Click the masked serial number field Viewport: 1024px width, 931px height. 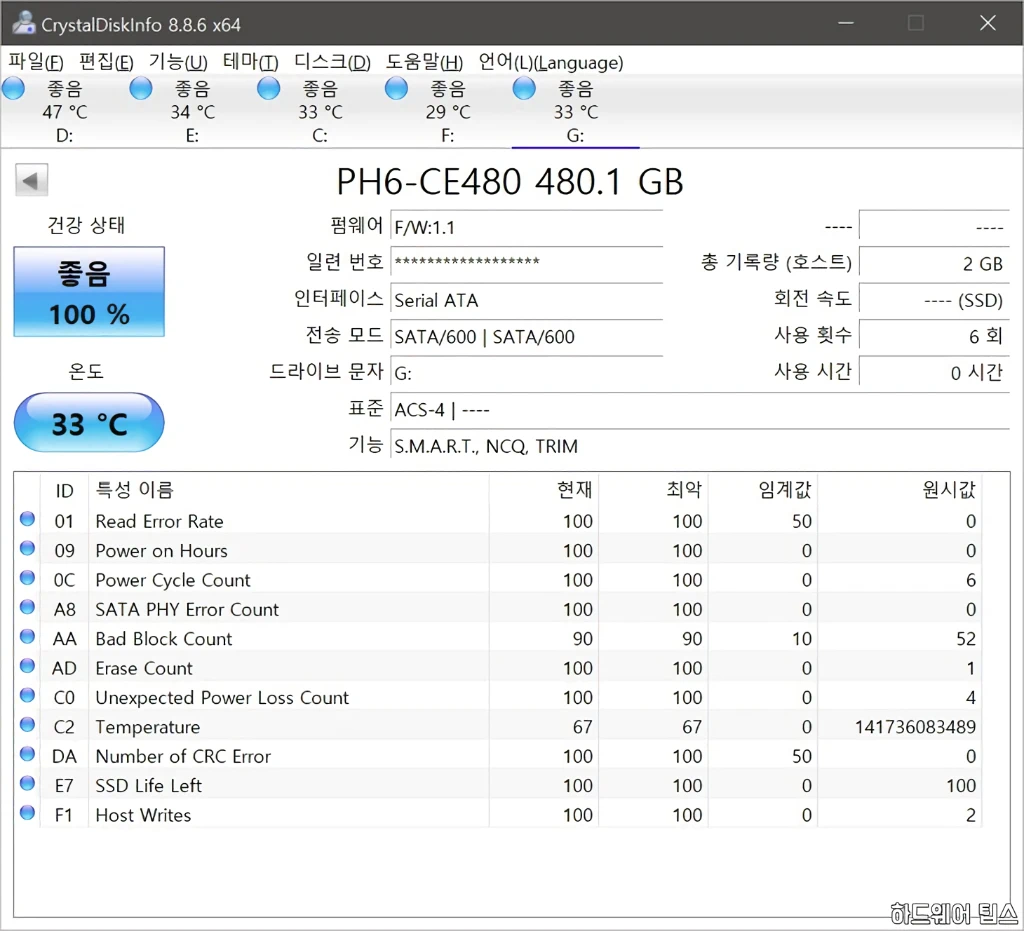pyautogui.click(x=526, y=264)
